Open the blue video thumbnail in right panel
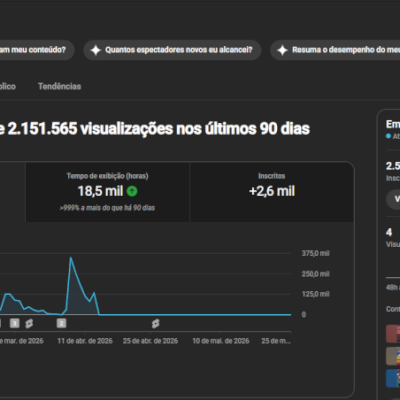The width and height of the screenshot is (400, 400). (x=393, y=378)
